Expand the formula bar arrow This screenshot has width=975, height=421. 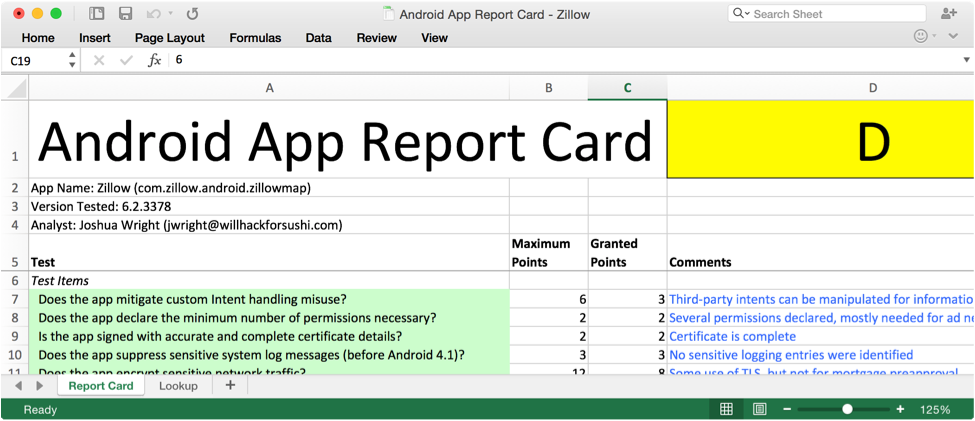point(966,60)
